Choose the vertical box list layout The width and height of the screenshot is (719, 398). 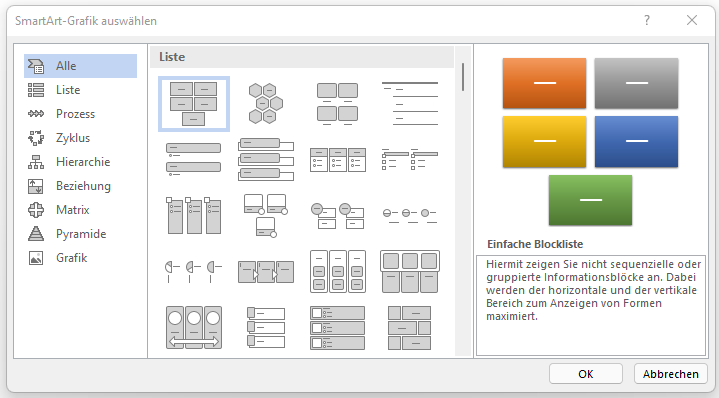point(265,159)
